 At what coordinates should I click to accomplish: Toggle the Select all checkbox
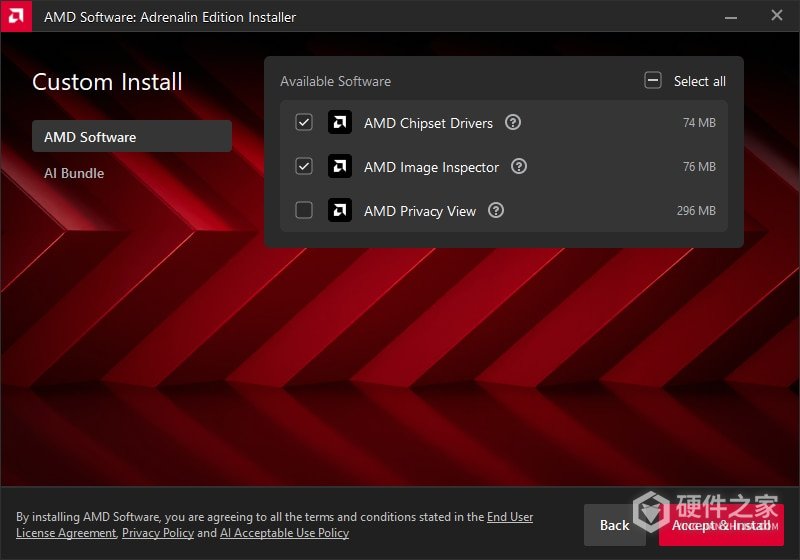click(x=653, y=81)
